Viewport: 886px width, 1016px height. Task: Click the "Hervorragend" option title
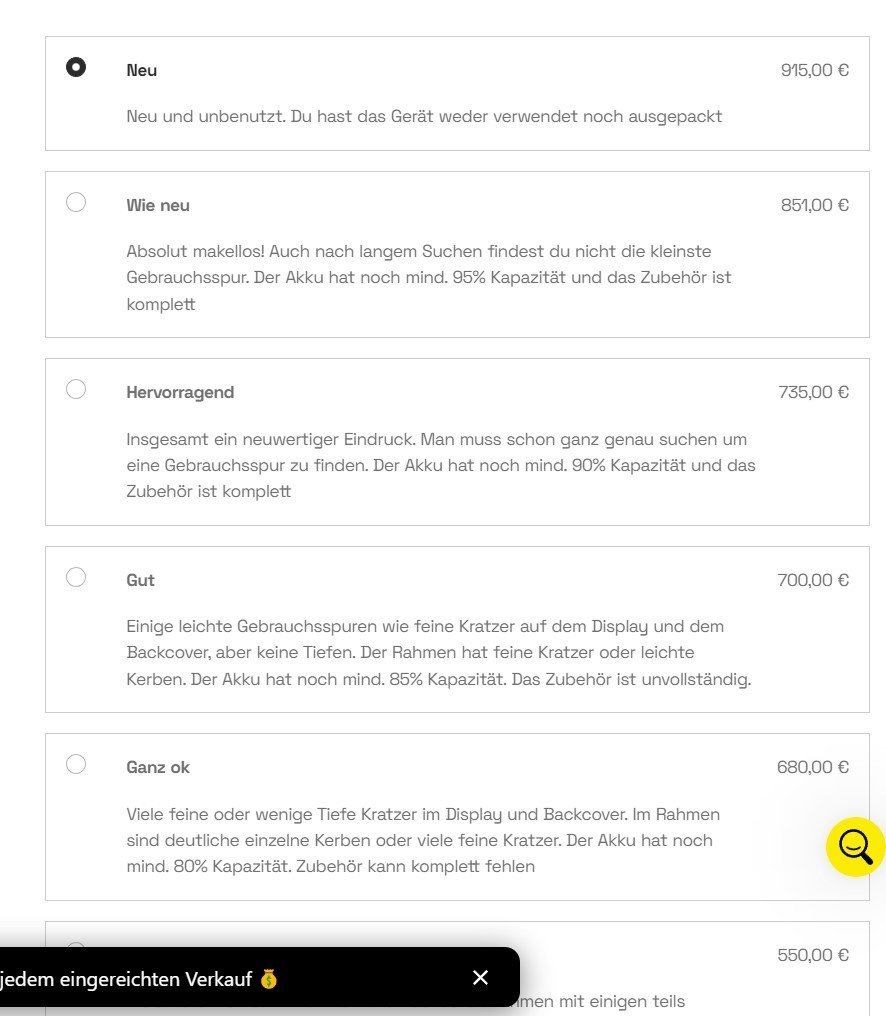(x=180, y=392)
